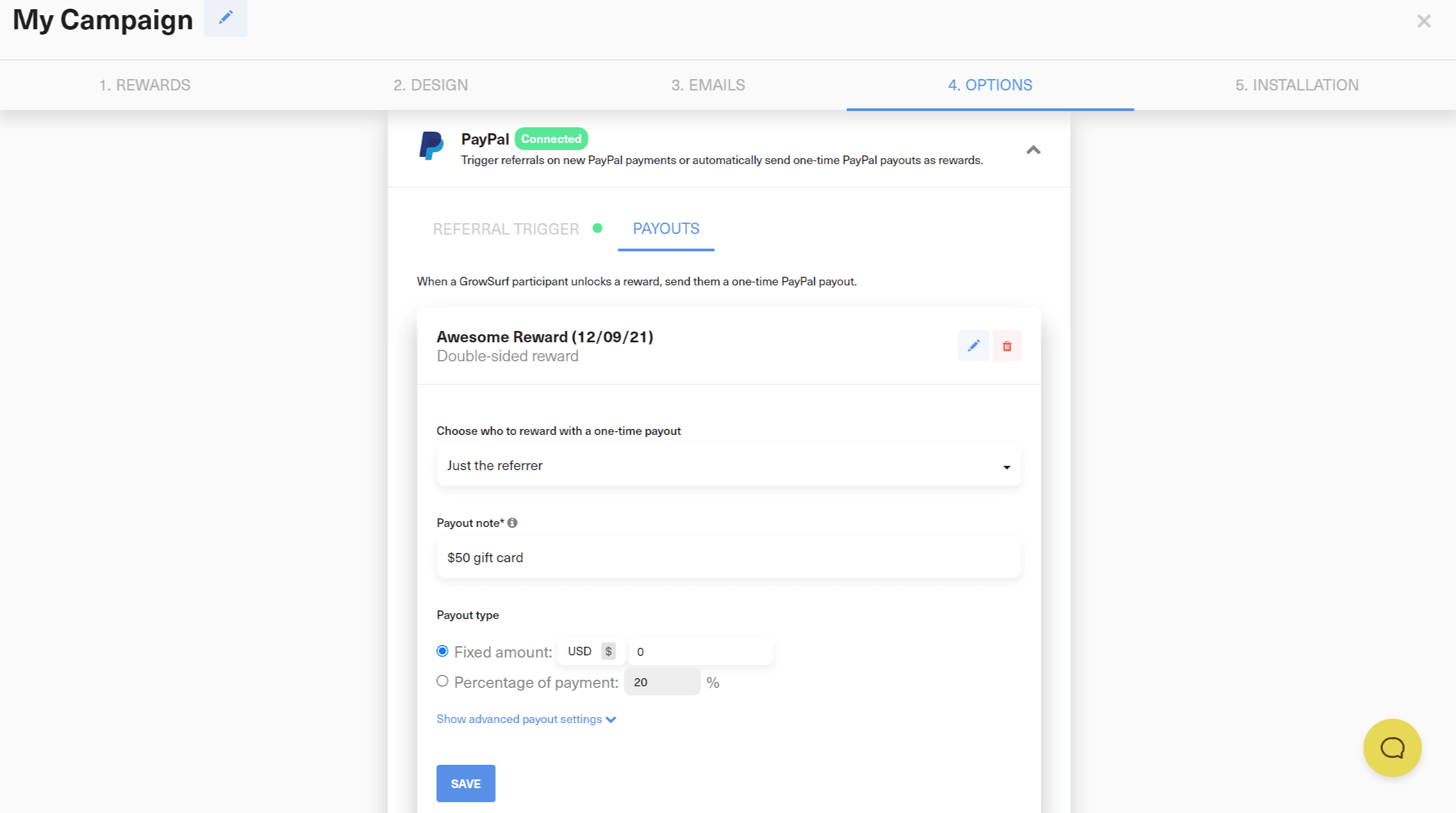1456x813 pixels.
Task: Save the payout settings
Action: (465, 783)
